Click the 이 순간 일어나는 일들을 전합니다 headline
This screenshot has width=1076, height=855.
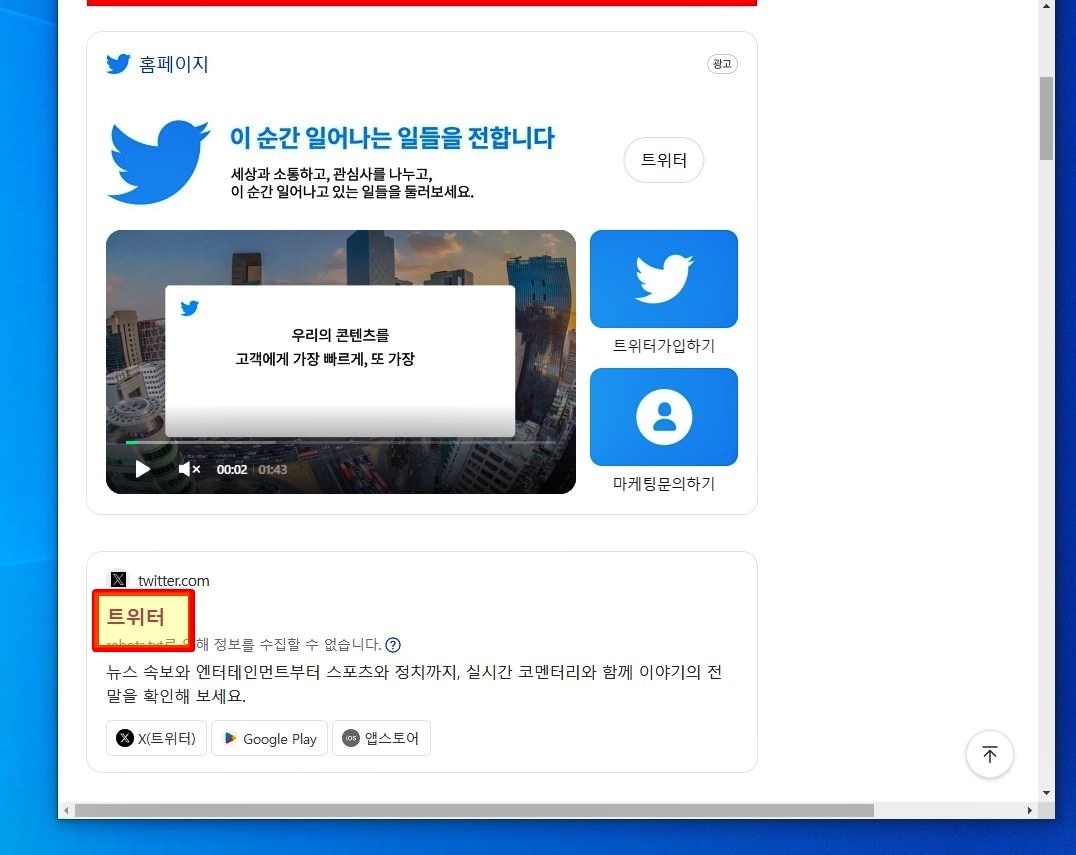(392, 137)
